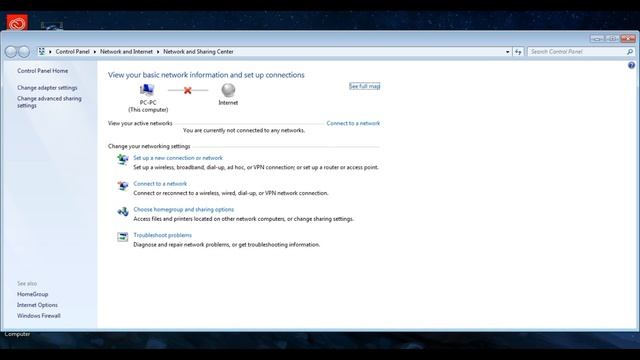The height and width of the screenshot is (360, 640).
Task: Open Change advanced sharing settings
Action: [x=49, y=102]
